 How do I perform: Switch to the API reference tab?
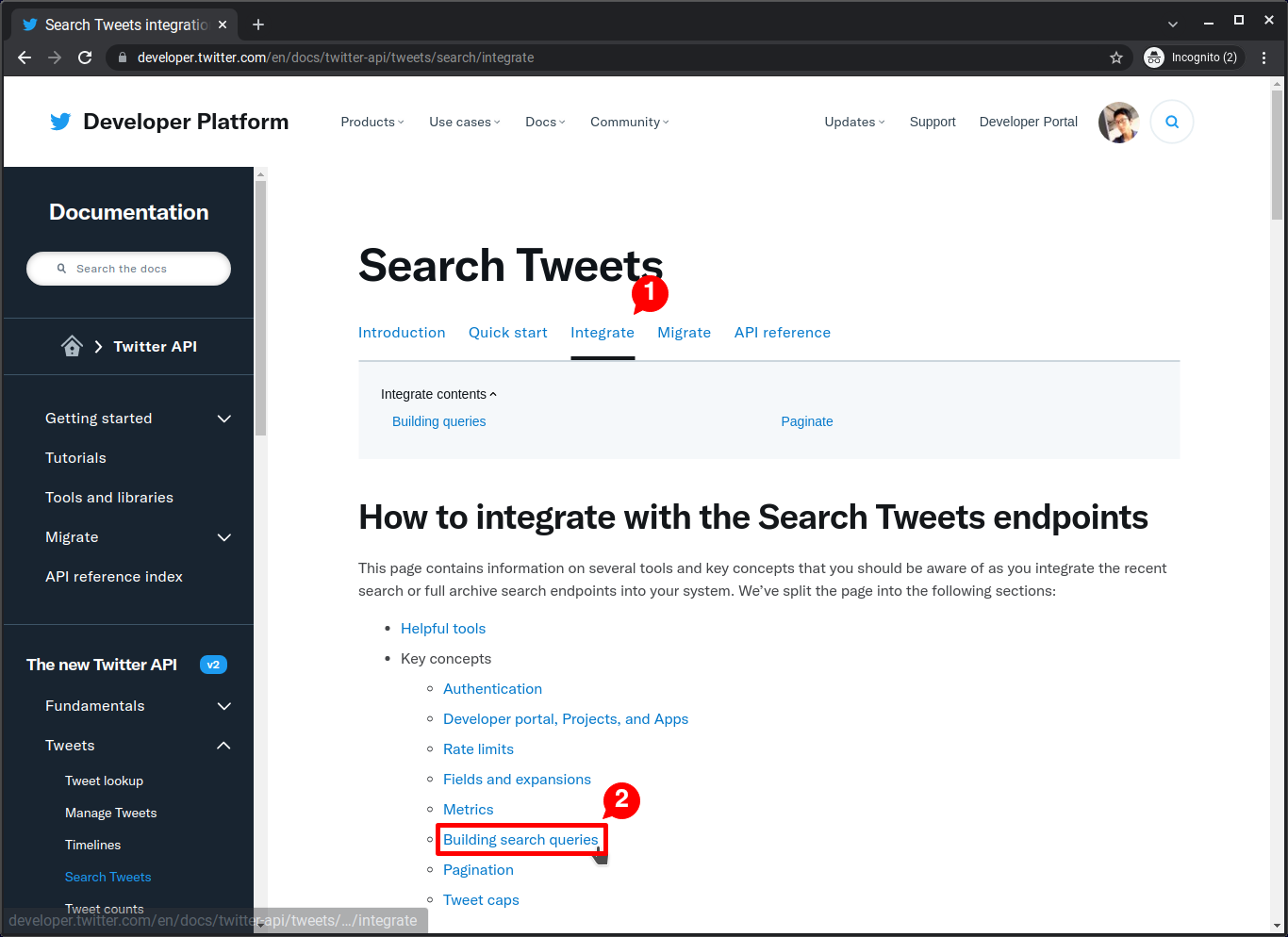783,333
